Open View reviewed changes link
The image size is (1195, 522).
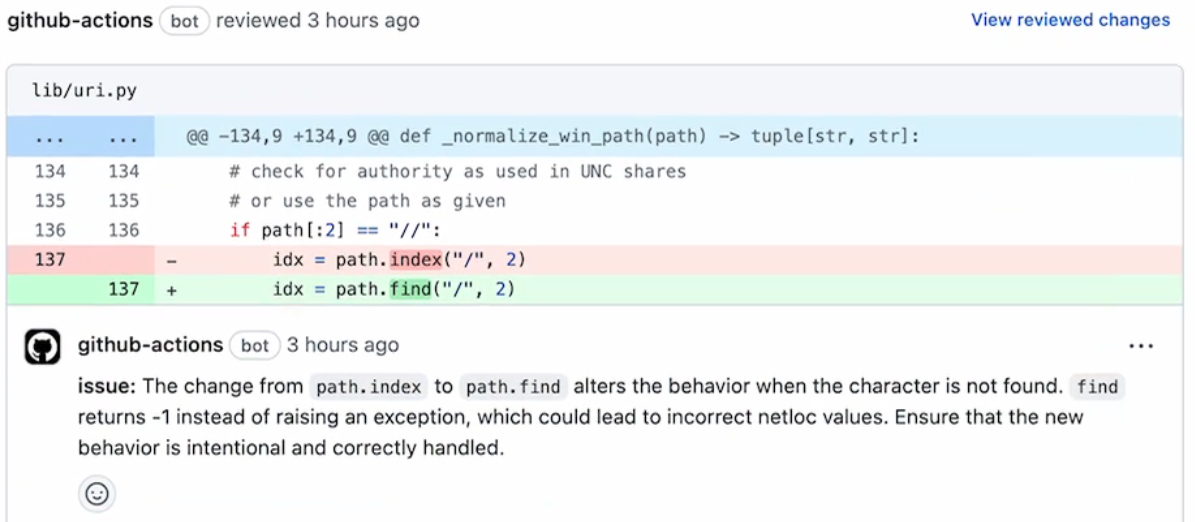tap(1070, 20)
